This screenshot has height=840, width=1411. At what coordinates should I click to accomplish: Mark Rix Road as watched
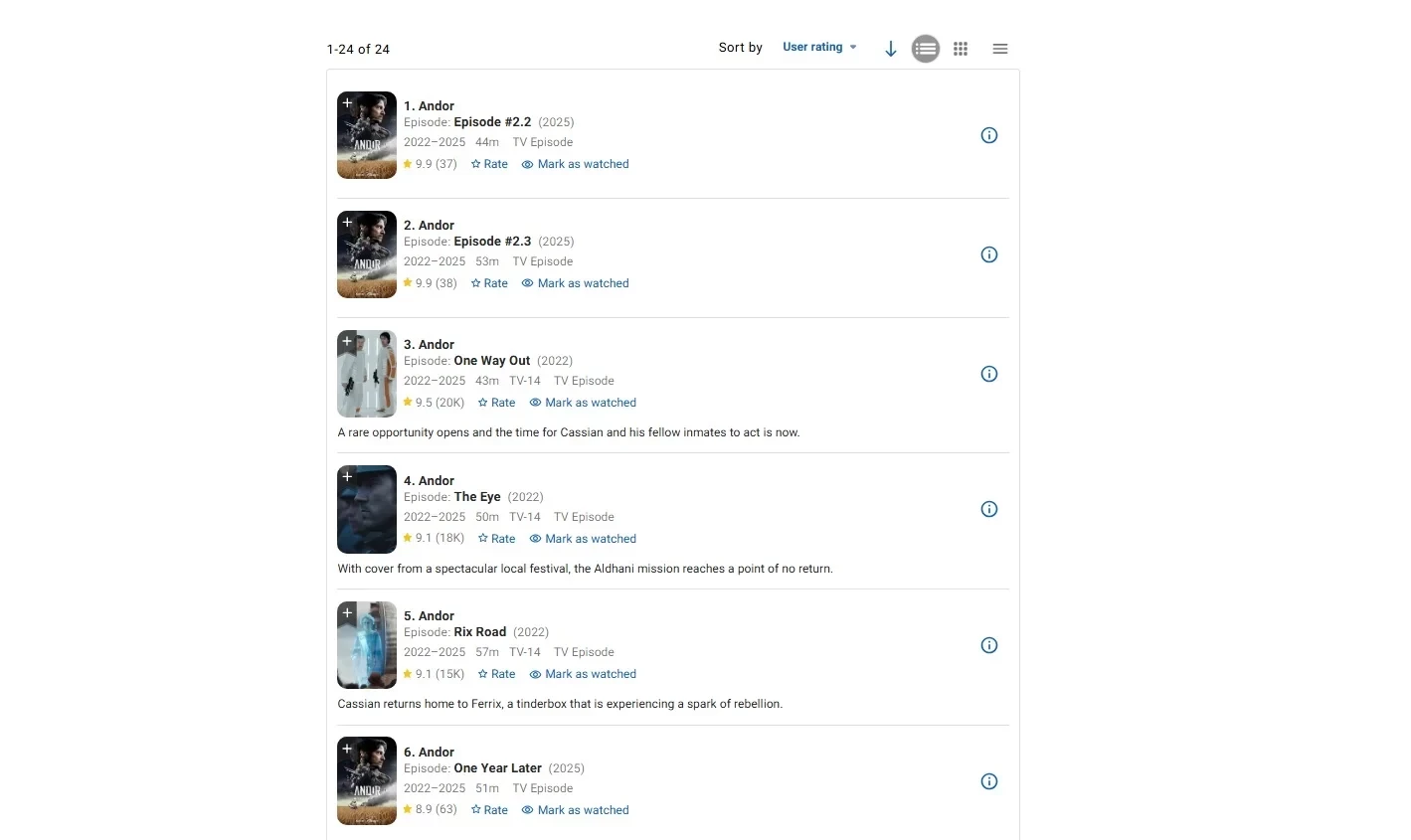click(x=583, y=674)
